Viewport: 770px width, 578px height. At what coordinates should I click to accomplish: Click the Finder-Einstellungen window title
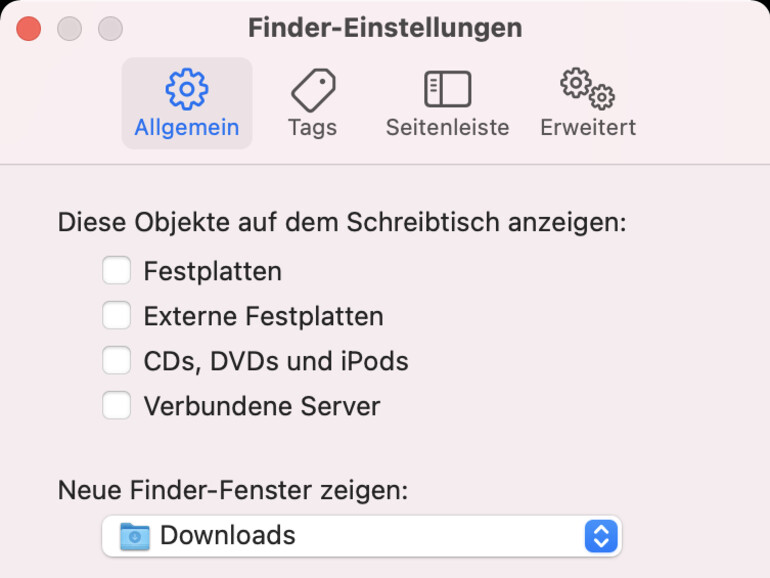384,28
